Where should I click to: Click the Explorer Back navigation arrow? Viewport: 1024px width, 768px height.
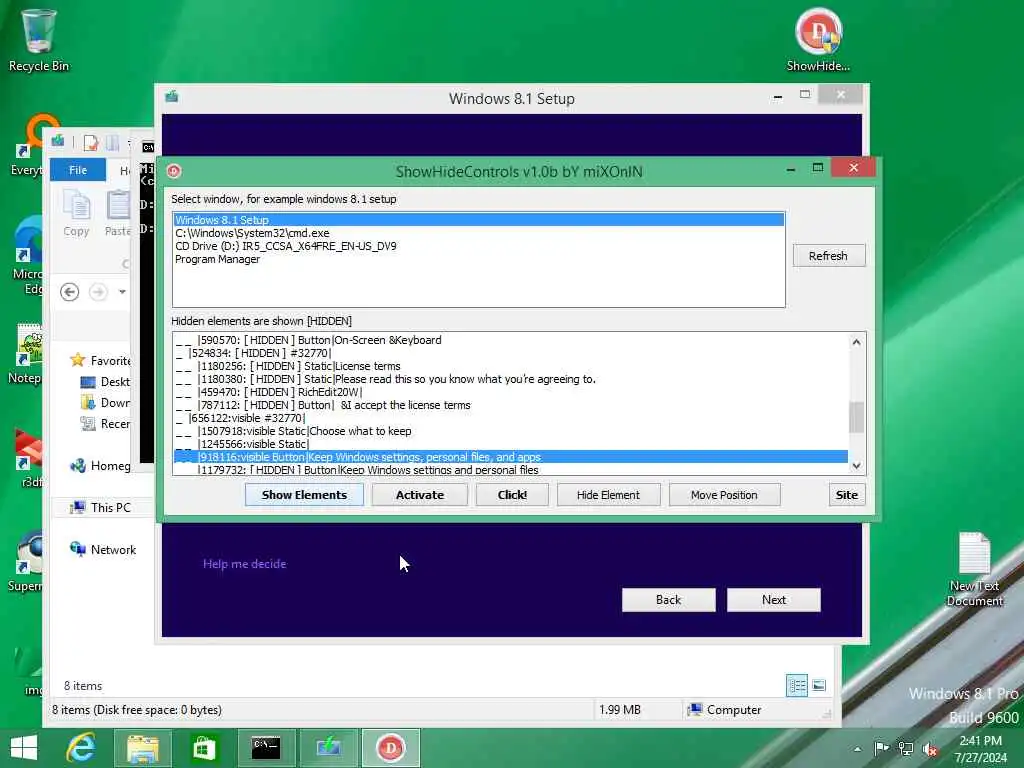(70, 291)
